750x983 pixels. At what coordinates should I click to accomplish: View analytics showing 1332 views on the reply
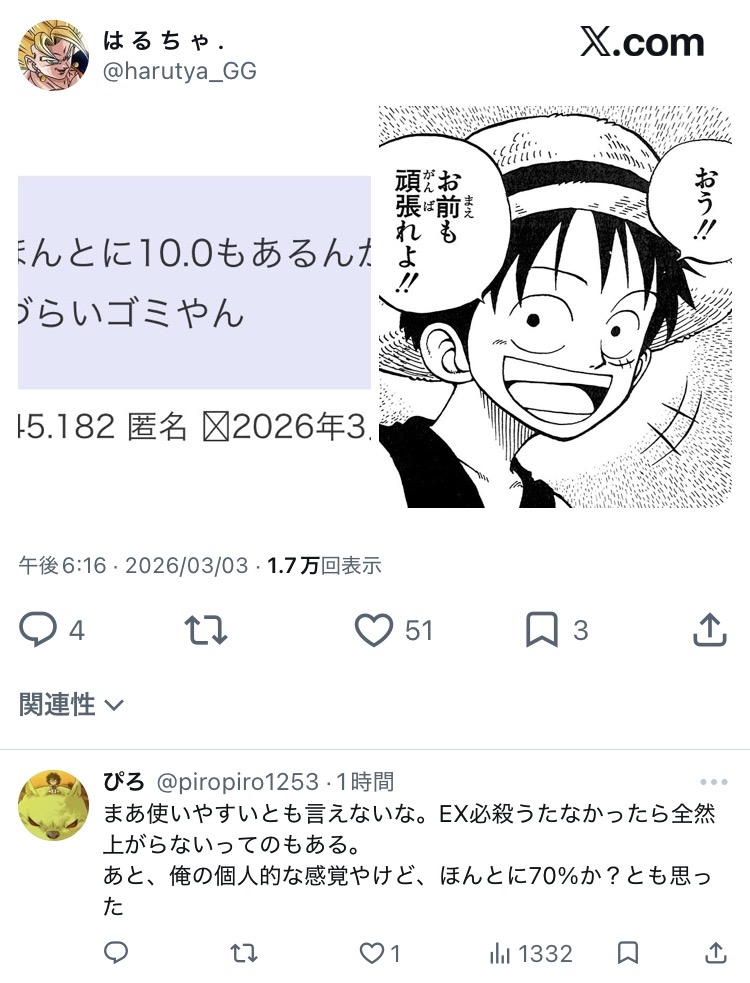click(x=531, y=954)
